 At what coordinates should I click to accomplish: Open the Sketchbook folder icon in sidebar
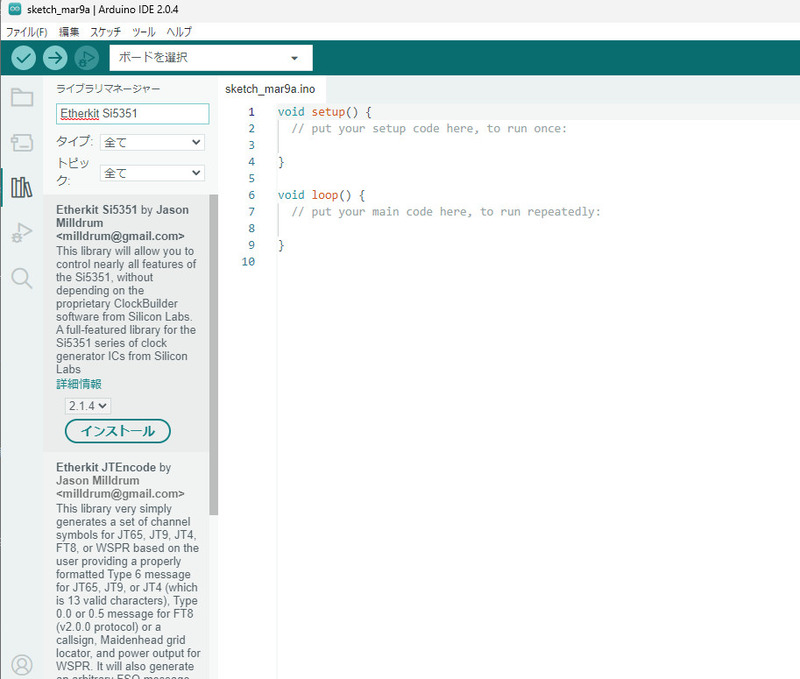22,97
